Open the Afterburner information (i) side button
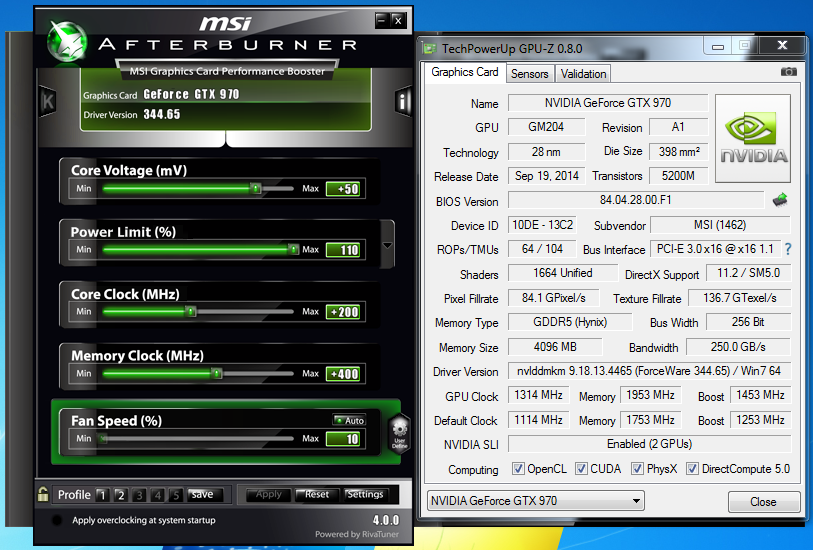 (x=403, y=102)
